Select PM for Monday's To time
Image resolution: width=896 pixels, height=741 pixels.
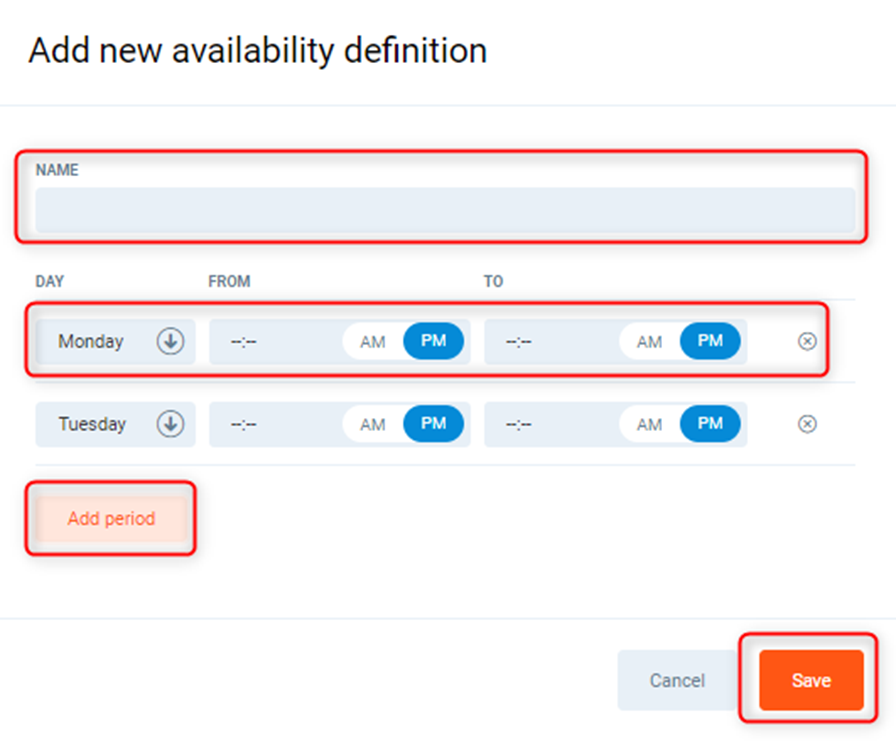(710, 342)
